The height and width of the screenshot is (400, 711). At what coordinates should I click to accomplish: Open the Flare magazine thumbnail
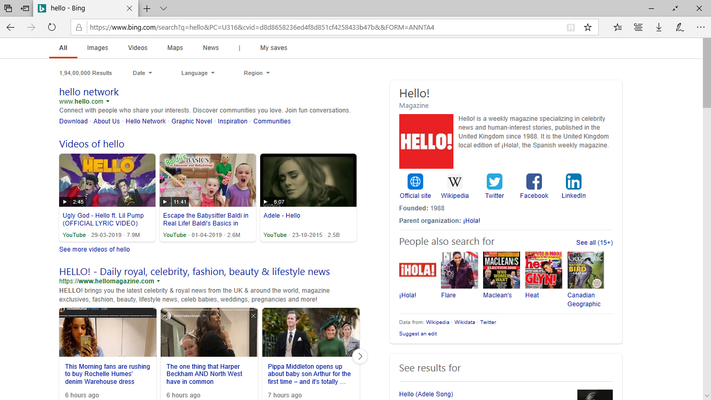tap(459, 270)
